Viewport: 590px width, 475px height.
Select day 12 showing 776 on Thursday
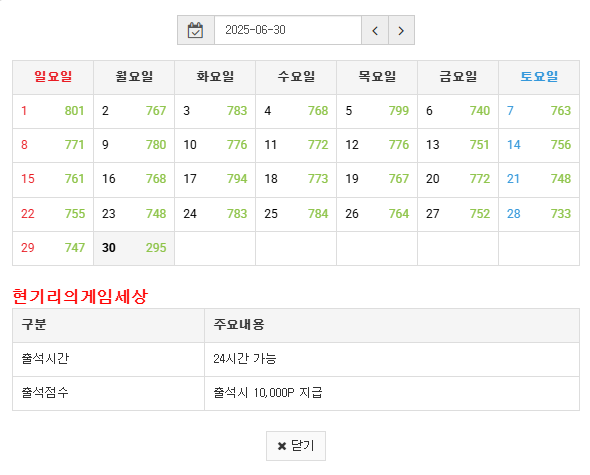coord(377,145)
